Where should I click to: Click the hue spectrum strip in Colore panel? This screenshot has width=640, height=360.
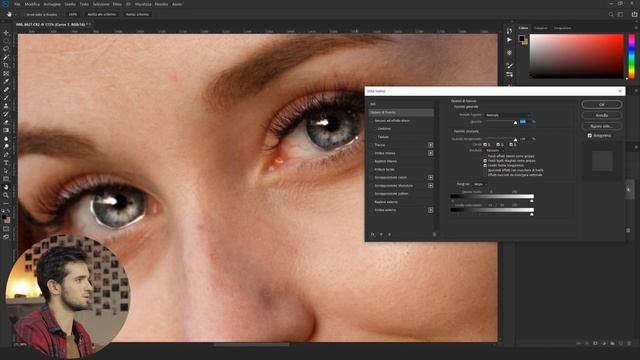pos(631,56)
